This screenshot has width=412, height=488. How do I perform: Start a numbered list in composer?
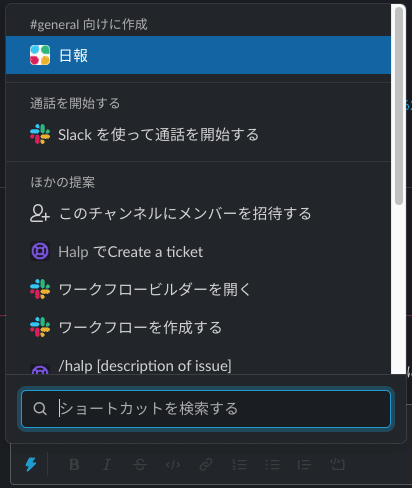coord(239,464)
